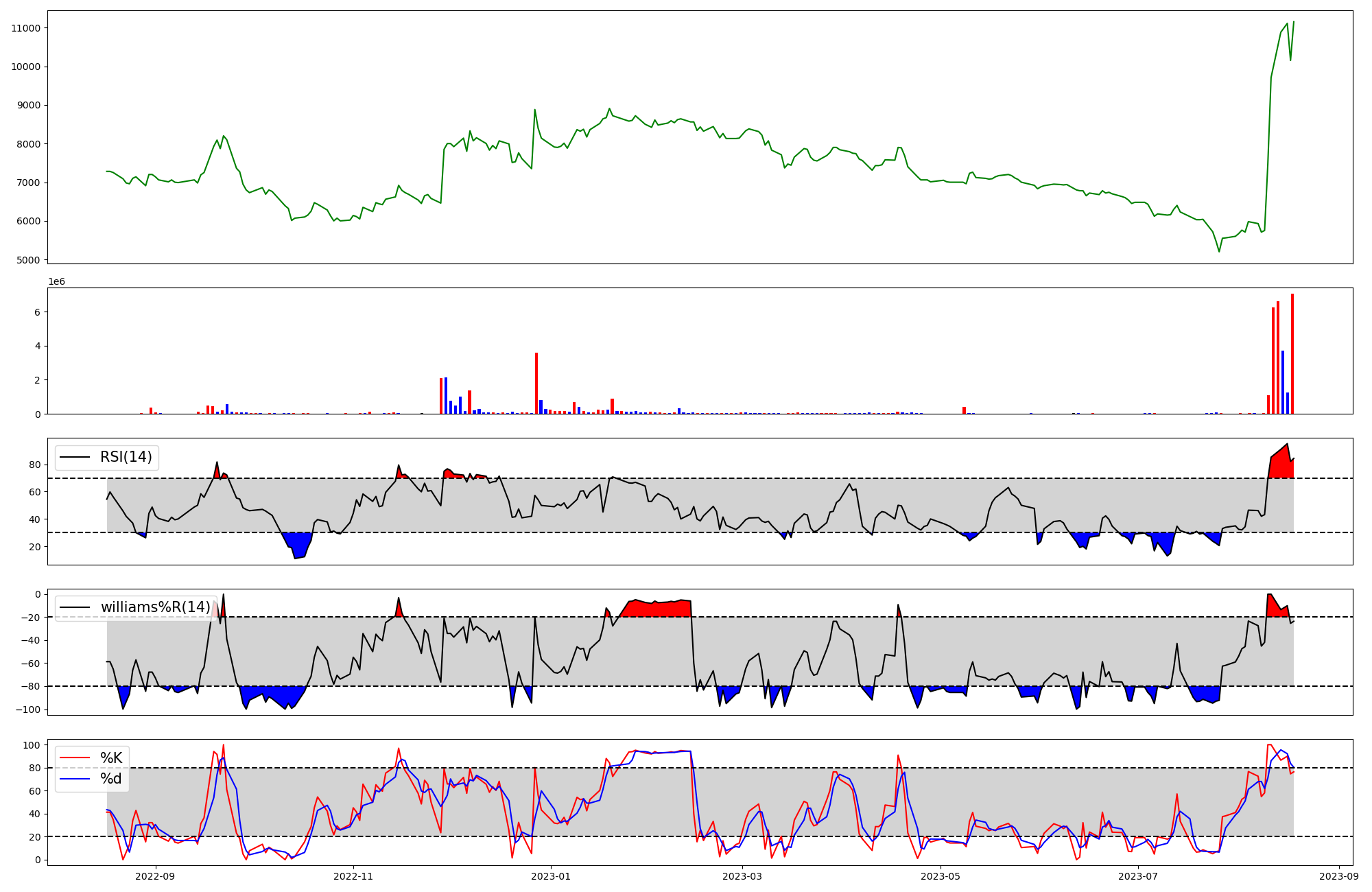Click the RSI(14) legend label

point(126,457)
